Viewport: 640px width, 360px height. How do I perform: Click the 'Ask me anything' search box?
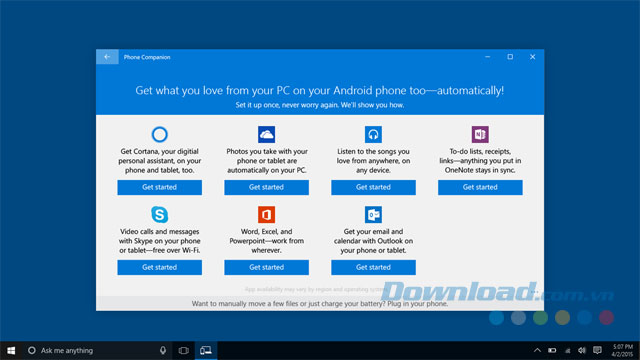[96, 351]
